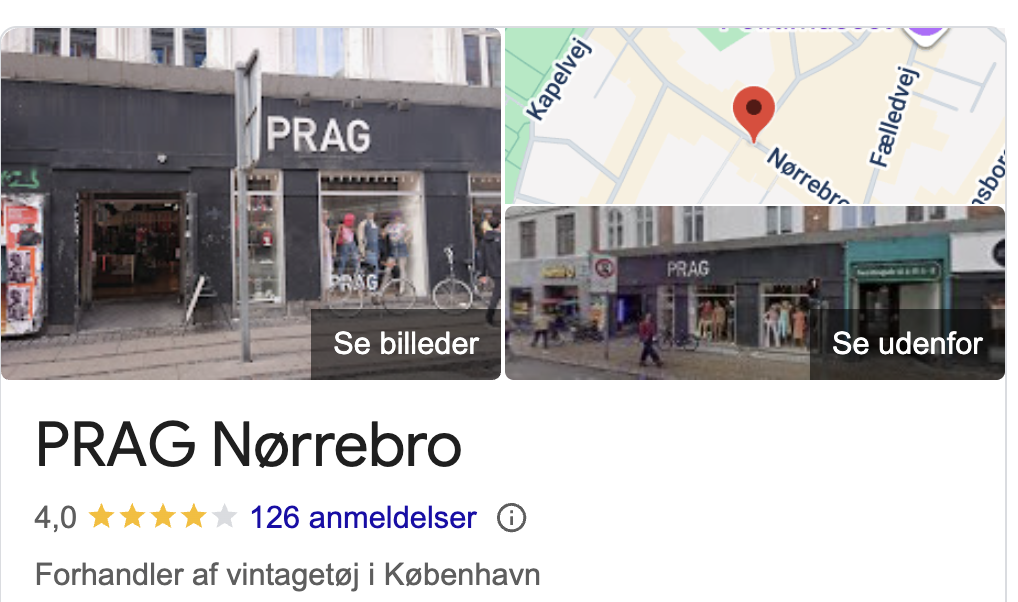Click the fourth gold rating star
The image size is (1018, 602).
[193, 517]
